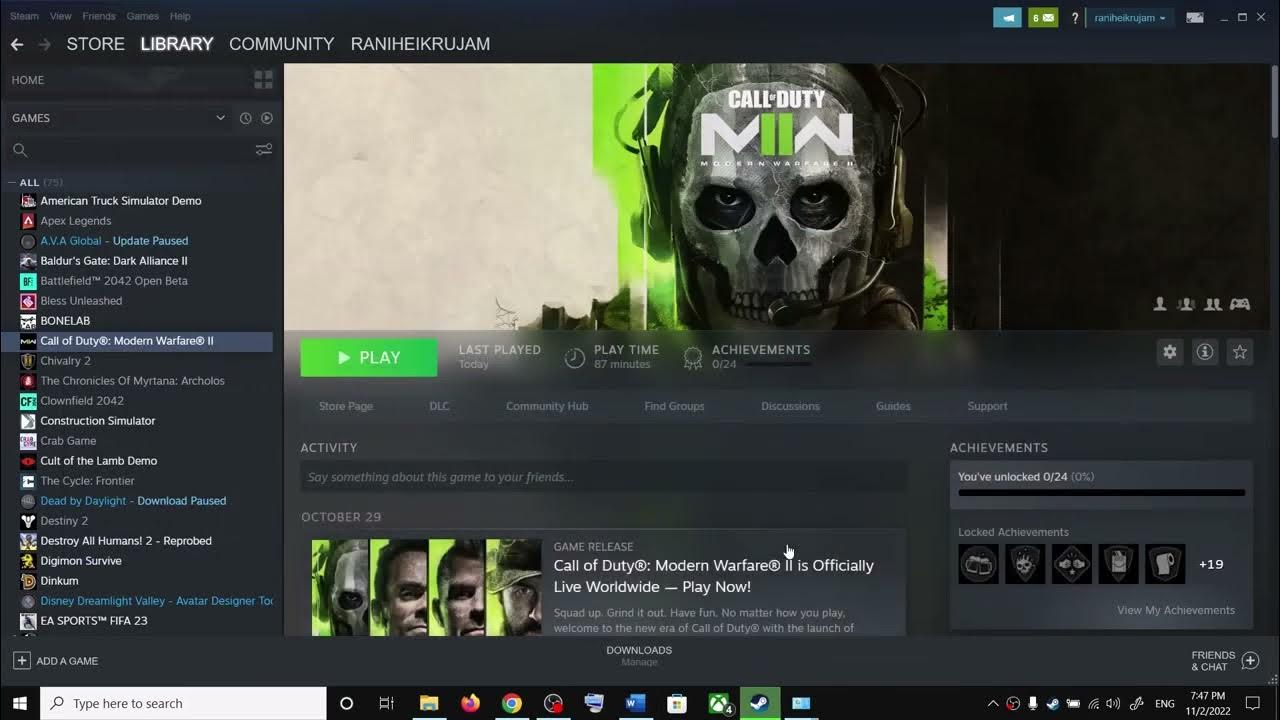Open Steam from the Windows taskbar
Viewport: 1280px width, 720px height.
click(x=760, y=703)
